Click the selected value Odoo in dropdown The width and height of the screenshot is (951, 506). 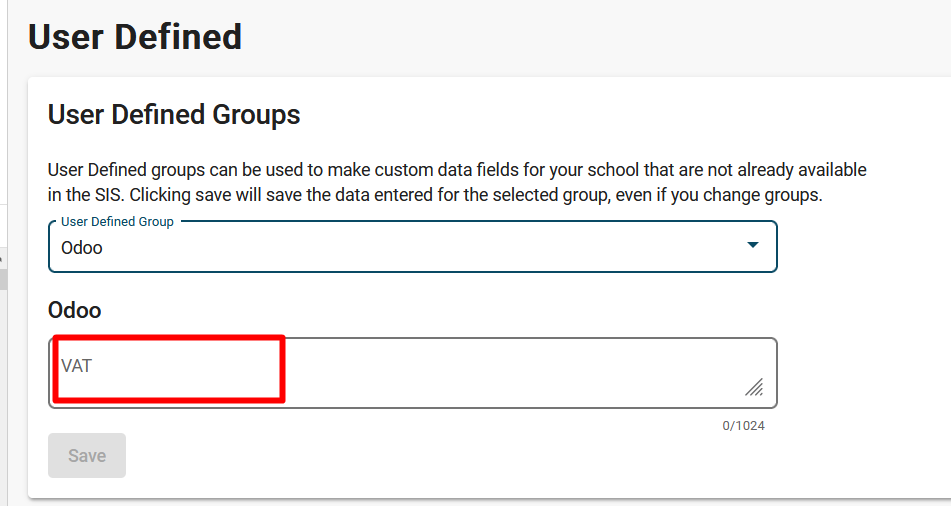coord(82,247)
